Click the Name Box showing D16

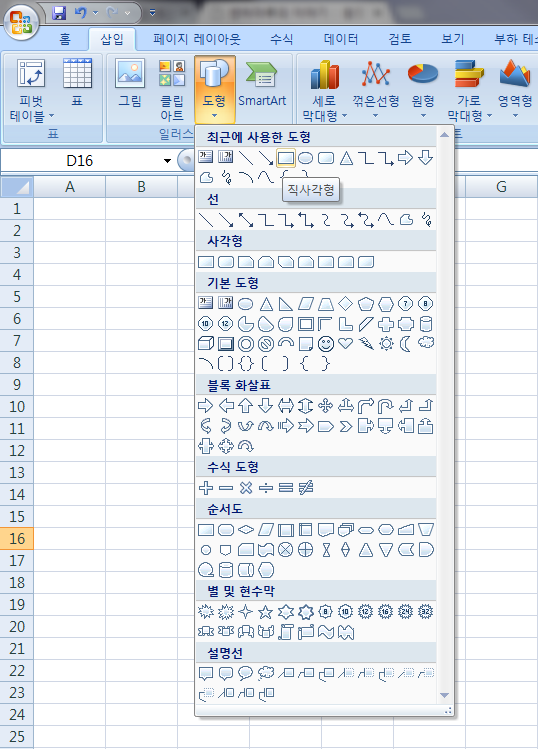[80, 160]
